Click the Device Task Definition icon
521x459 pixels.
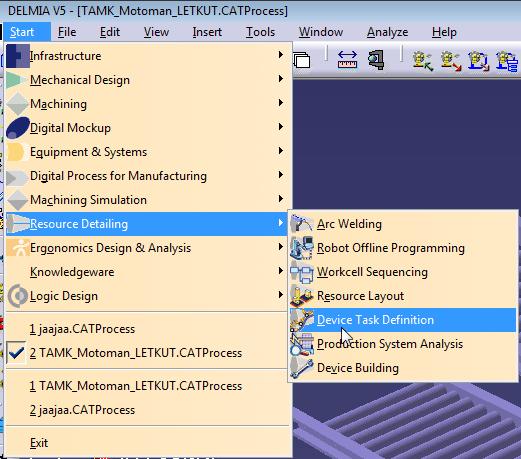(x=302, y=320)
